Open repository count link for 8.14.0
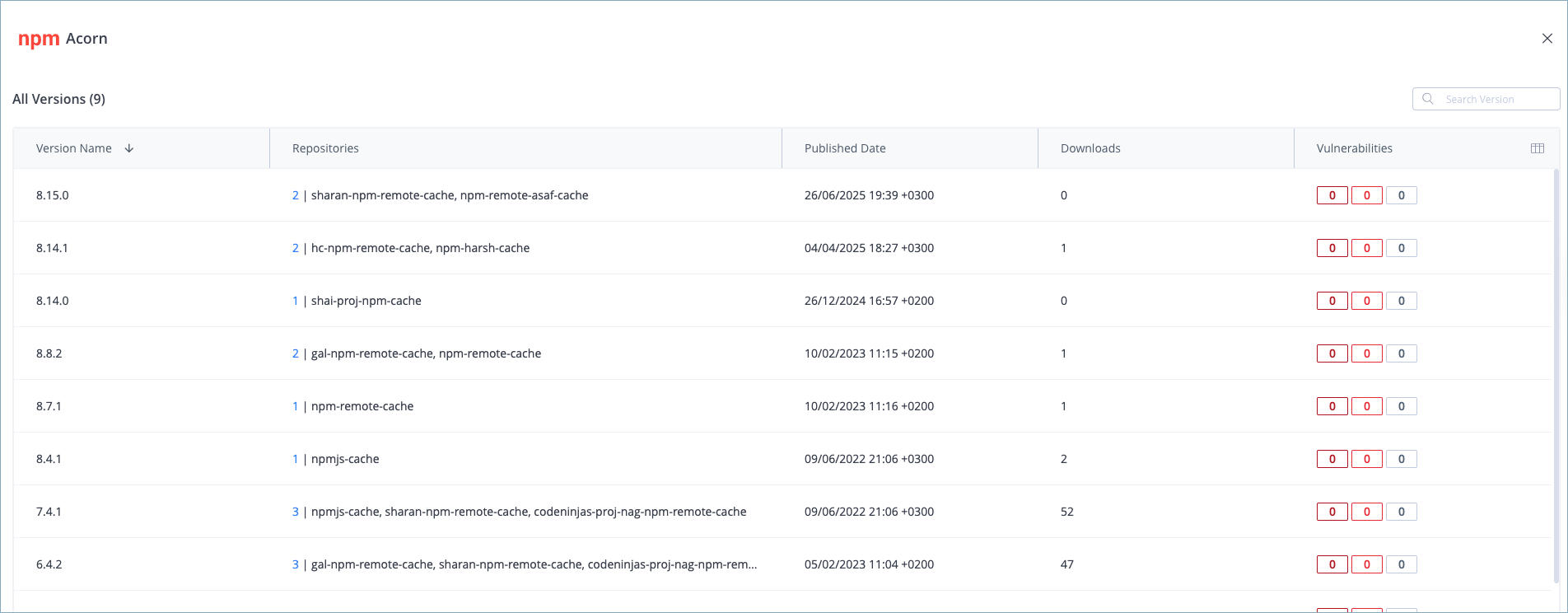This screenshot has width=1568, height=613. pos(296,301)
